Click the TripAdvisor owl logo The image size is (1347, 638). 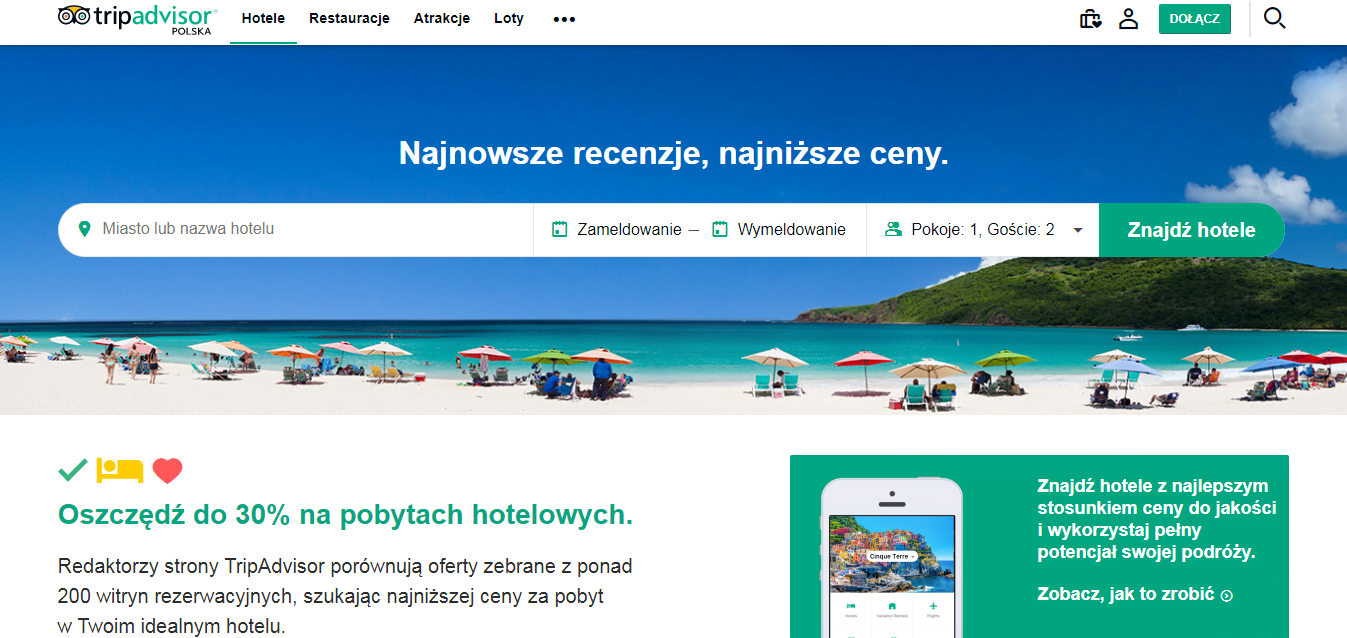coord(73,16)
